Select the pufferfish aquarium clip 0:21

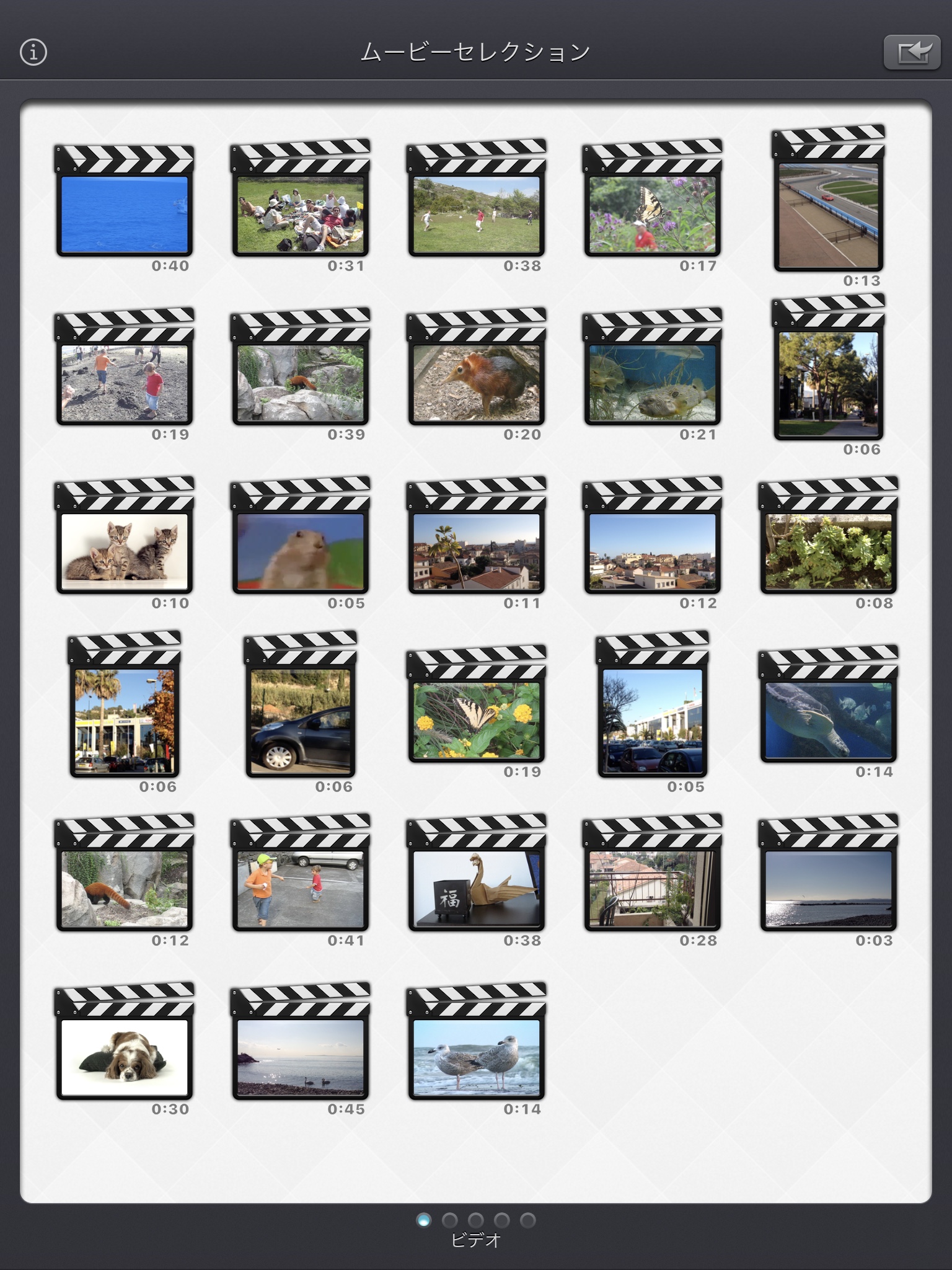(653, 367)
